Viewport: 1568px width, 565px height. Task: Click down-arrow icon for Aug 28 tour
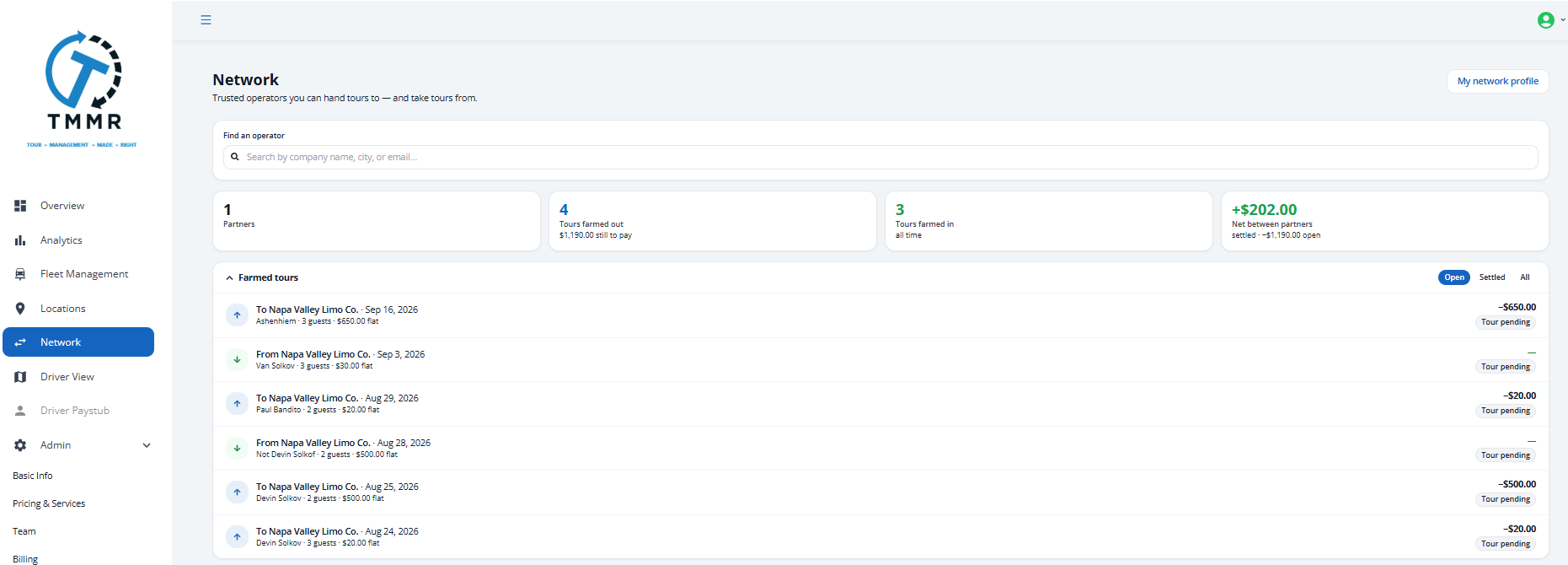point(237,448)
